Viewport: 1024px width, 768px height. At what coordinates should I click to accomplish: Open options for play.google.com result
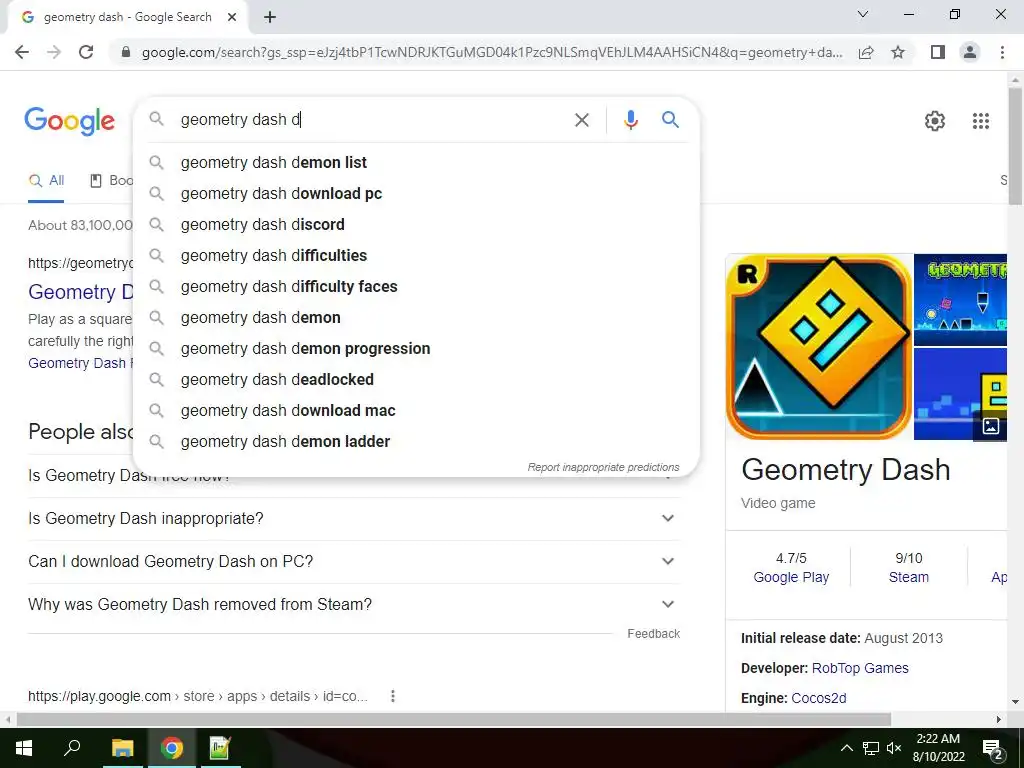(392, 696)
